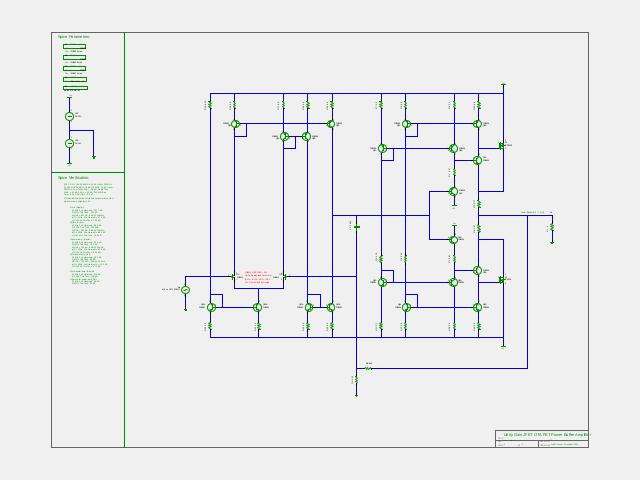
Task: Click the red annotation note between the JFETs
Action: coord(258,278)
